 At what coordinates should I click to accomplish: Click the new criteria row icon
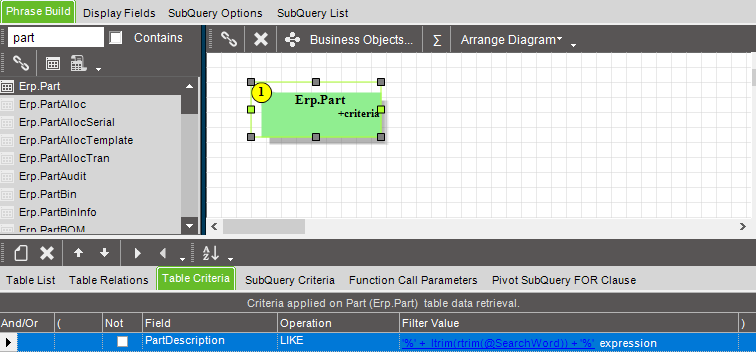(20, 253)
